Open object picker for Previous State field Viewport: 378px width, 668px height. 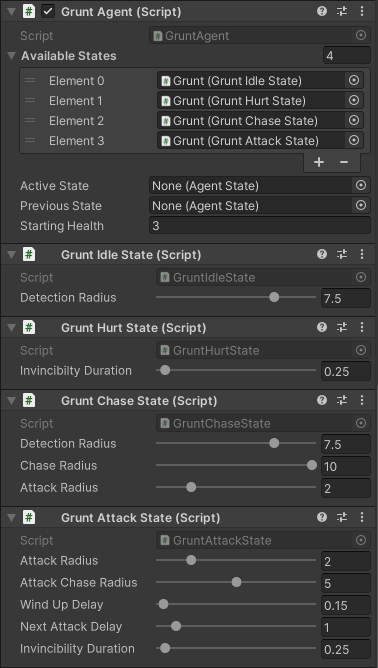point(361,205)
